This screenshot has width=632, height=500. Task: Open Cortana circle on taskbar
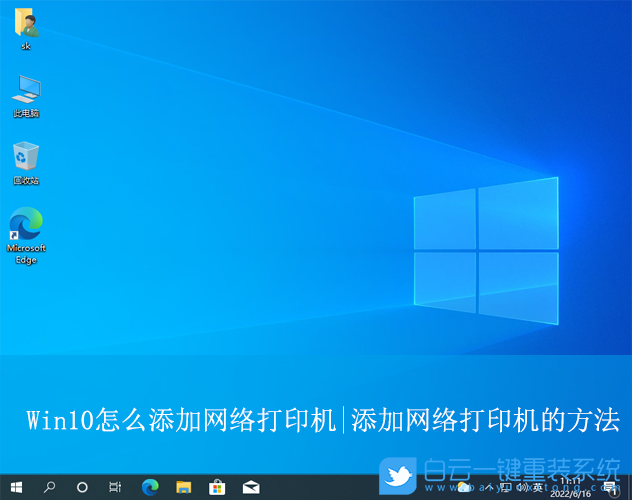[x=82, y=488]
